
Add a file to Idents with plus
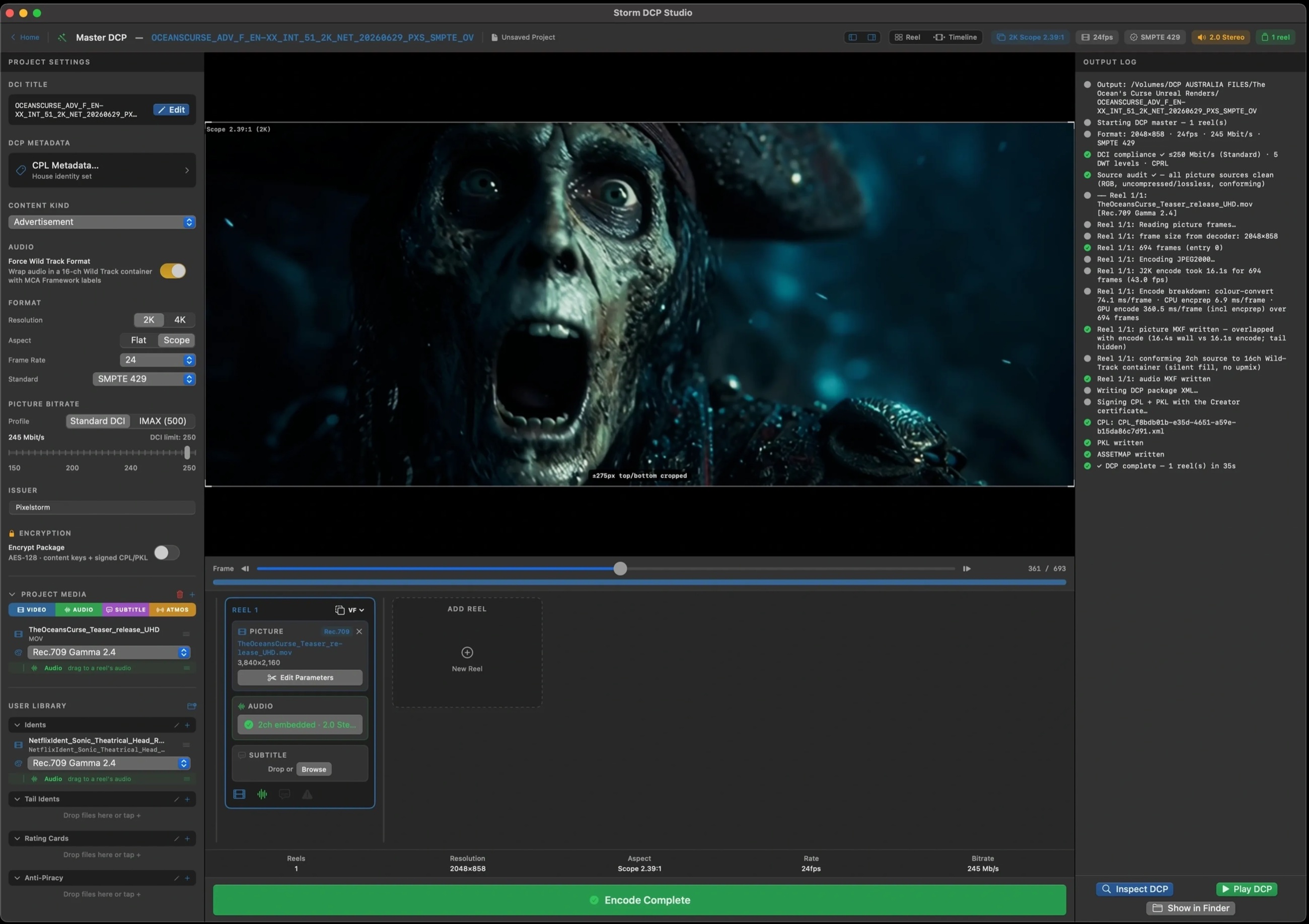(187, 725)
